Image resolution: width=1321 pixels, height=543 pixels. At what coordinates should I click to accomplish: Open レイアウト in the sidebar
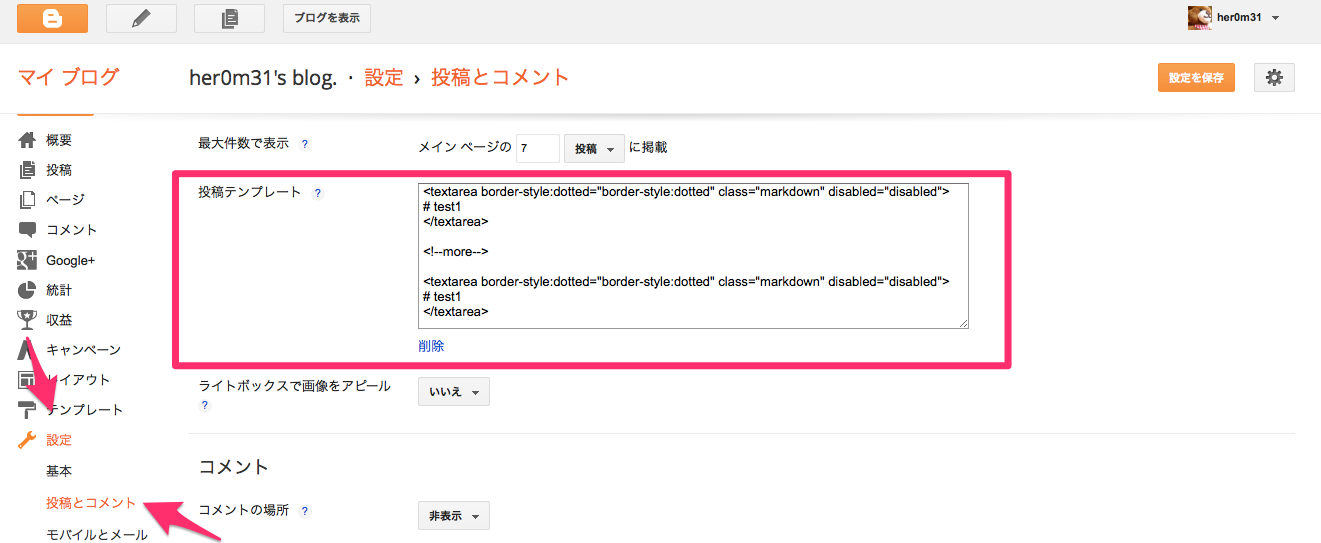point(78,380)
